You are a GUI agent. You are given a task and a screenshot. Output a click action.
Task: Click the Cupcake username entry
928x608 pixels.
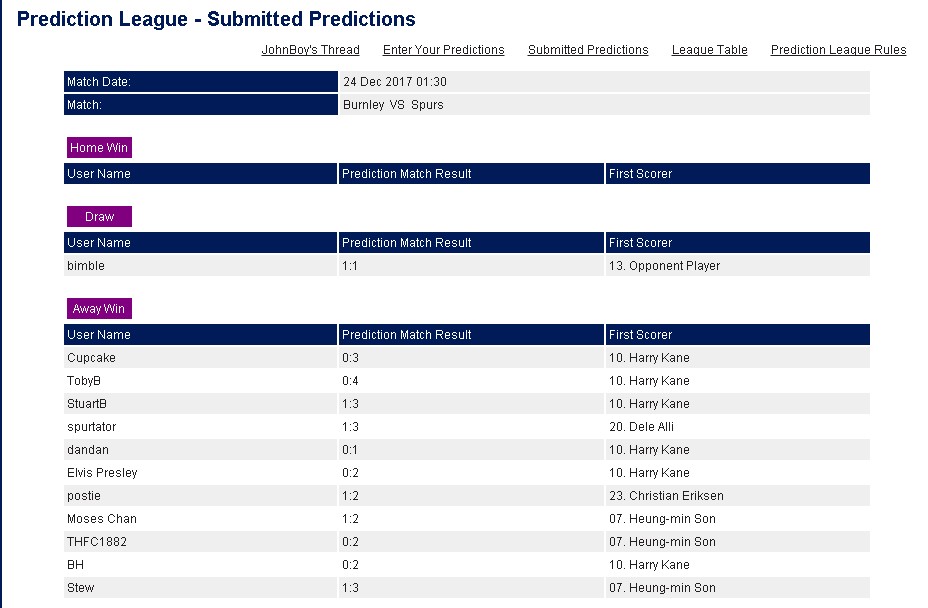(x=91, y=358)
